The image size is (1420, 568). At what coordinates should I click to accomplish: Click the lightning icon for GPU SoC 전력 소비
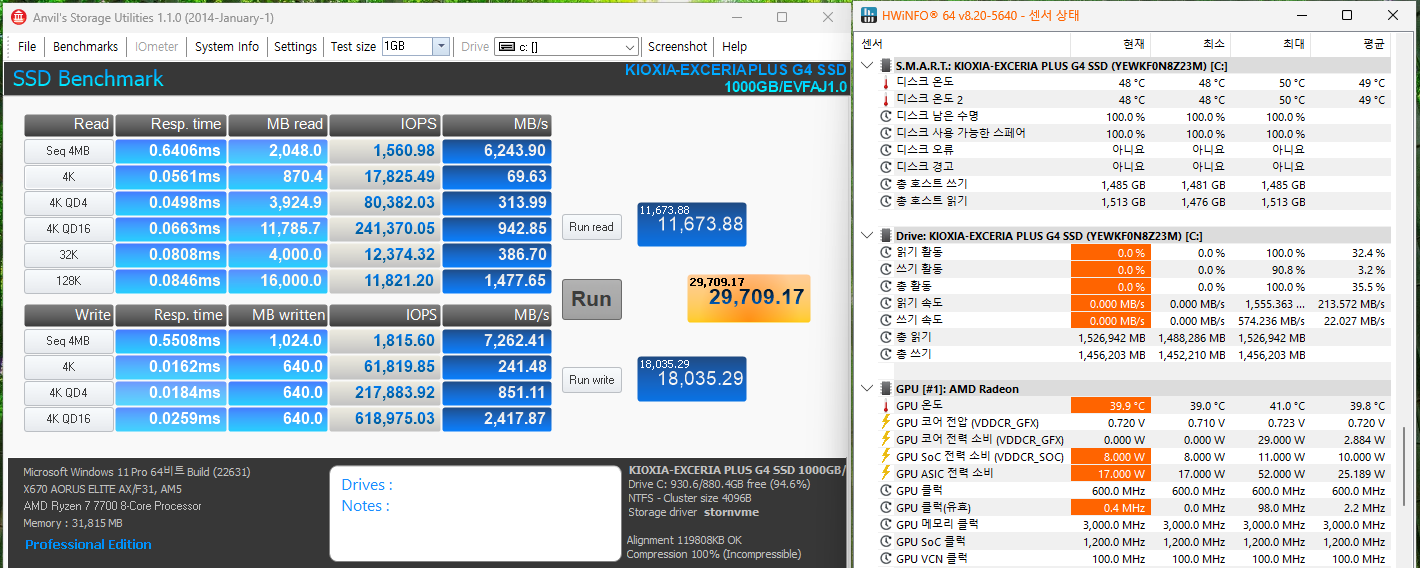pyautogui.click(x=885, y=457)
